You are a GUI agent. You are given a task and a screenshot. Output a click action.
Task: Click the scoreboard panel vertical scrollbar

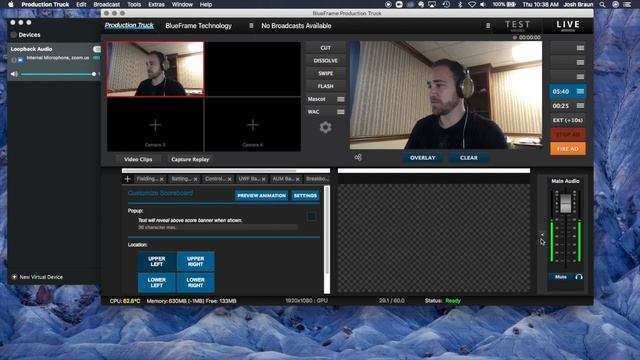point(327,231)
